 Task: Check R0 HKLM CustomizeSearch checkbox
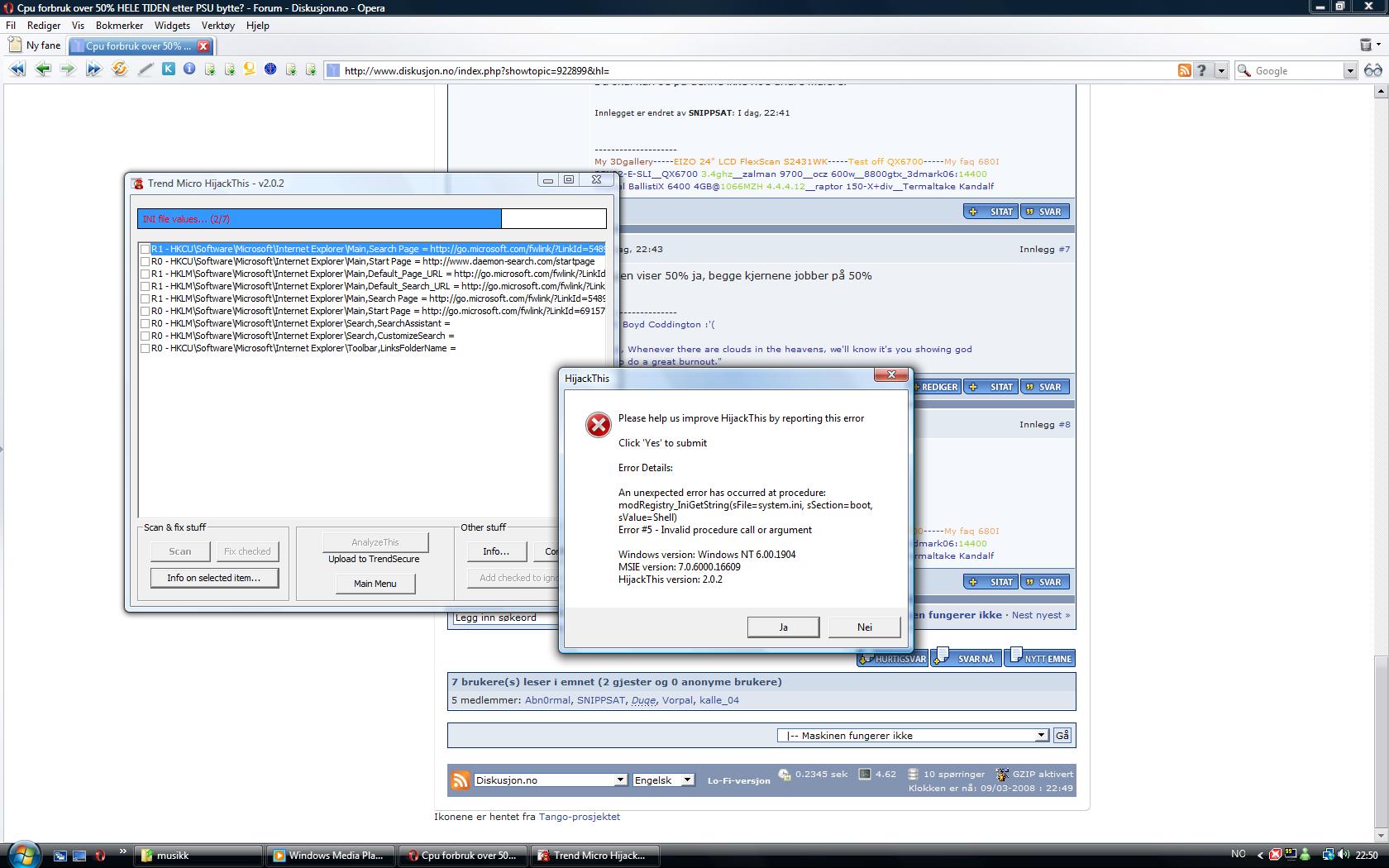coord(146,336)
